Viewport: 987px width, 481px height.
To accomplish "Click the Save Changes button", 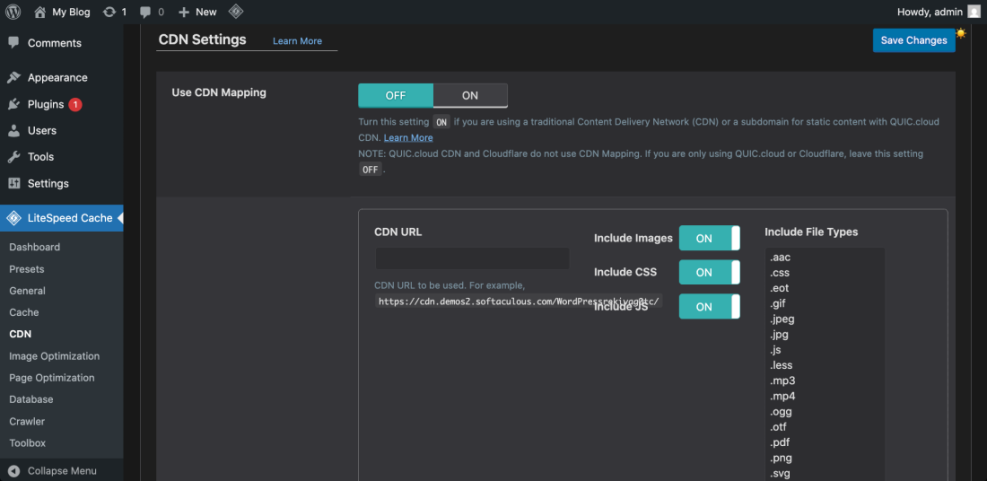I will (913, 40).
